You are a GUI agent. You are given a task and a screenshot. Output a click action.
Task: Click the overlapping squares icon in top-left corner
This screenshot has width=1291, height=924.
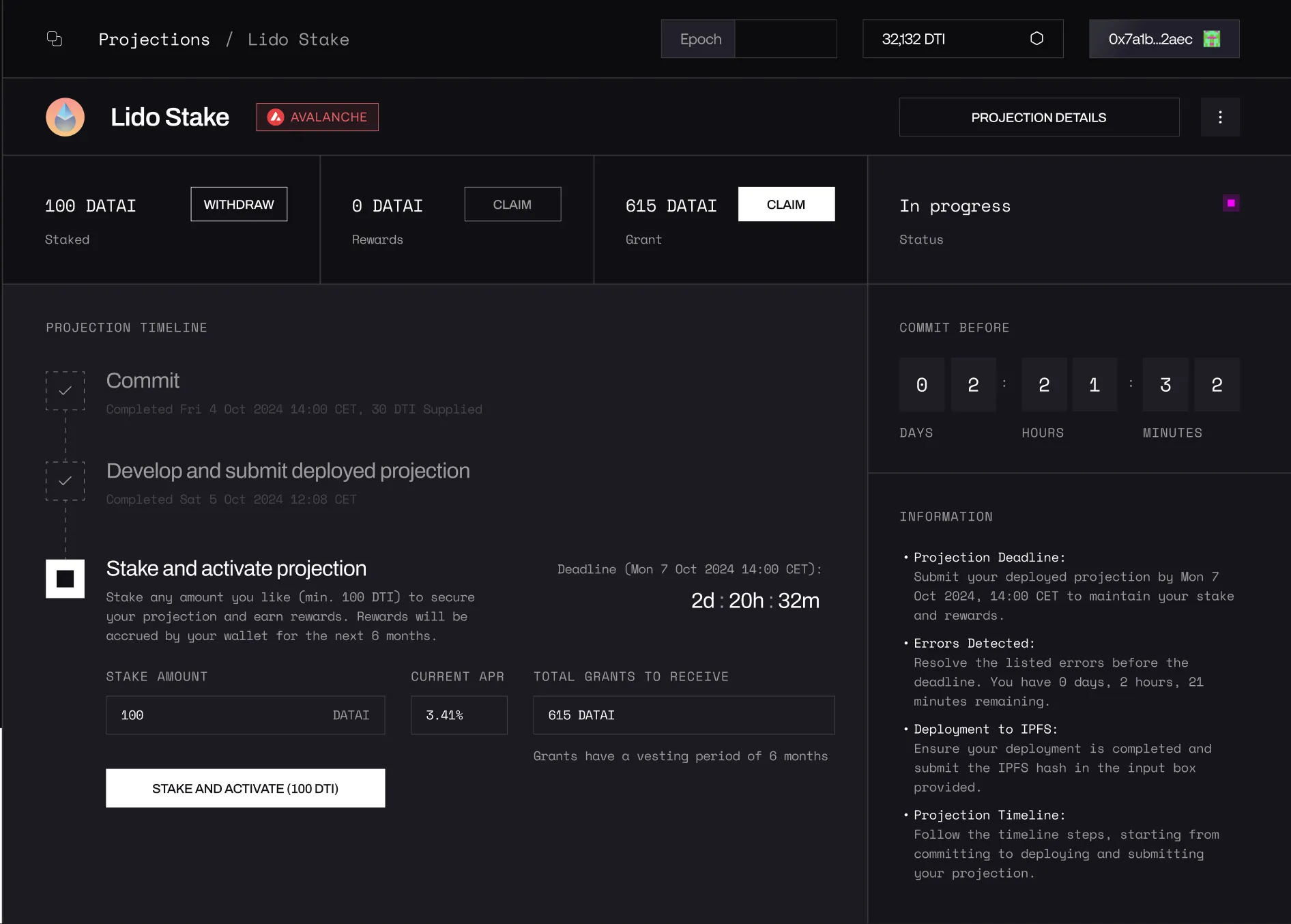pos(55,39)
